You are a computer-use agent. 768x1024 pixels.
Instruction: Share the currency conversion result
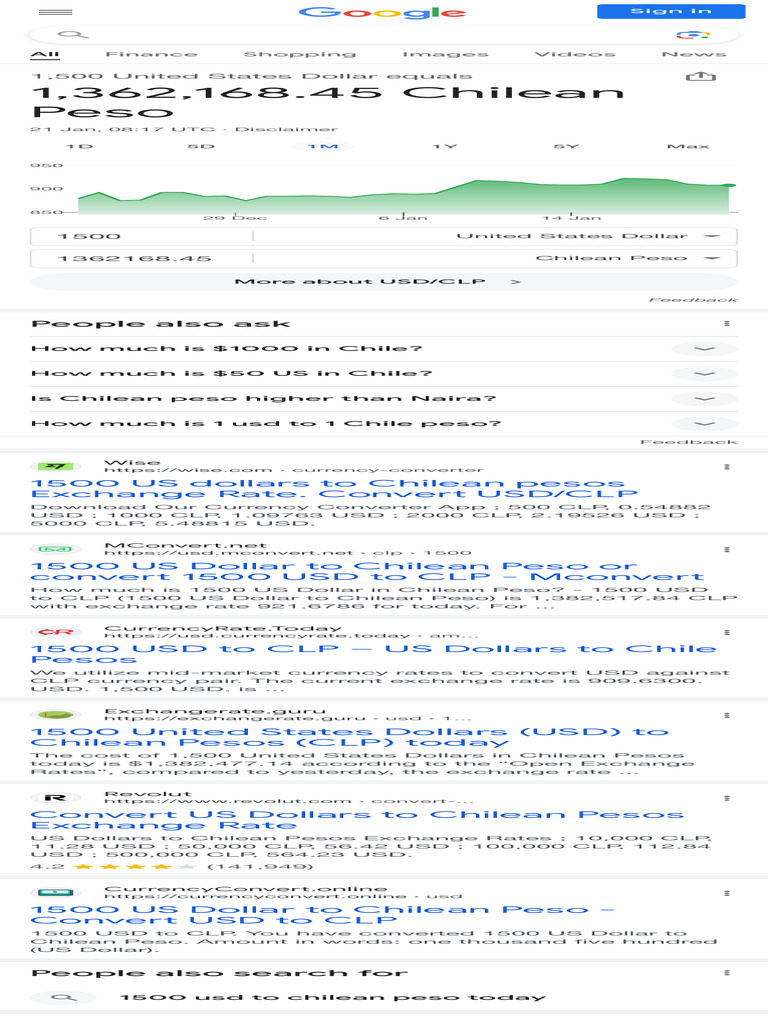coord(701,77)
